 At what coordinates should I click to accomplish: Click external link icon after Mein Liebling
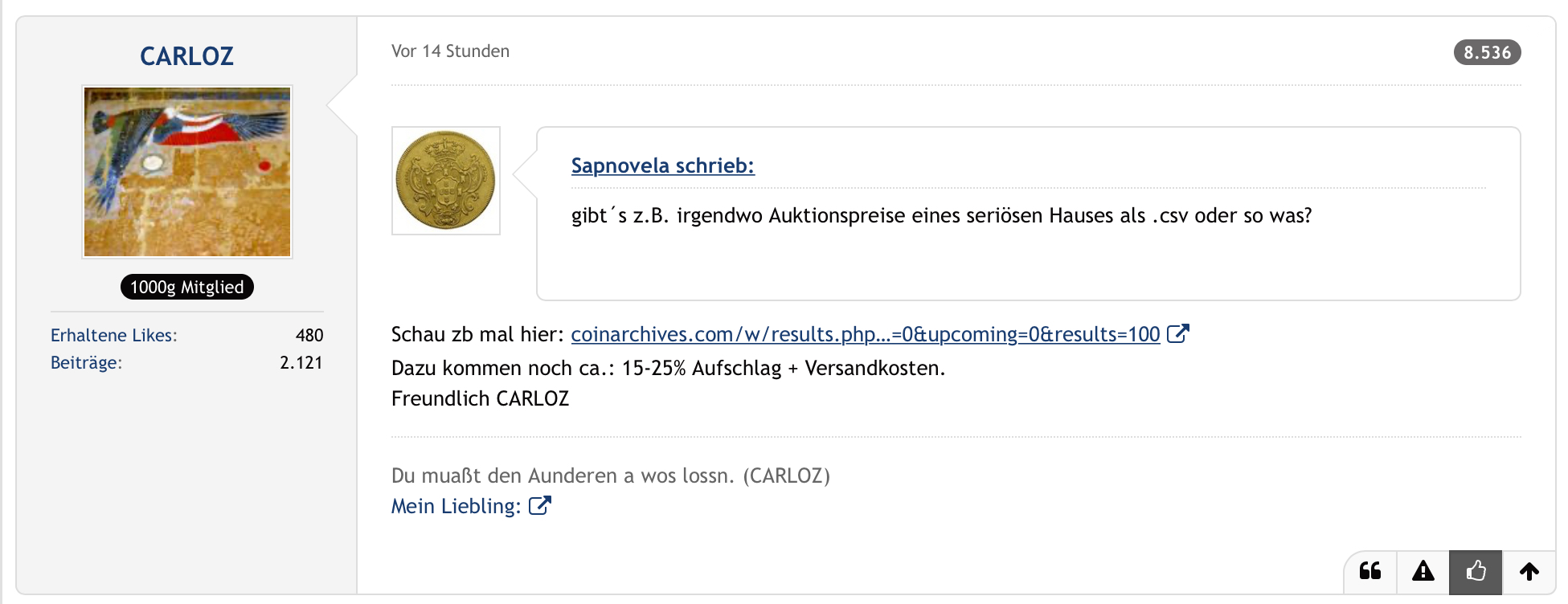pos(540,506)
